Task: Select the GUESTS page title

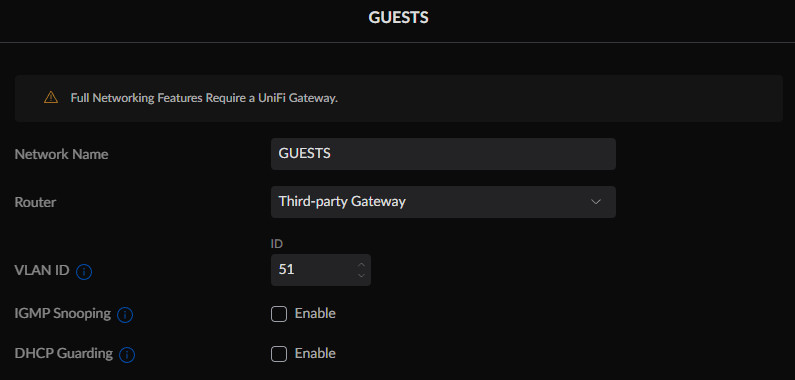Action: point(398,18)
